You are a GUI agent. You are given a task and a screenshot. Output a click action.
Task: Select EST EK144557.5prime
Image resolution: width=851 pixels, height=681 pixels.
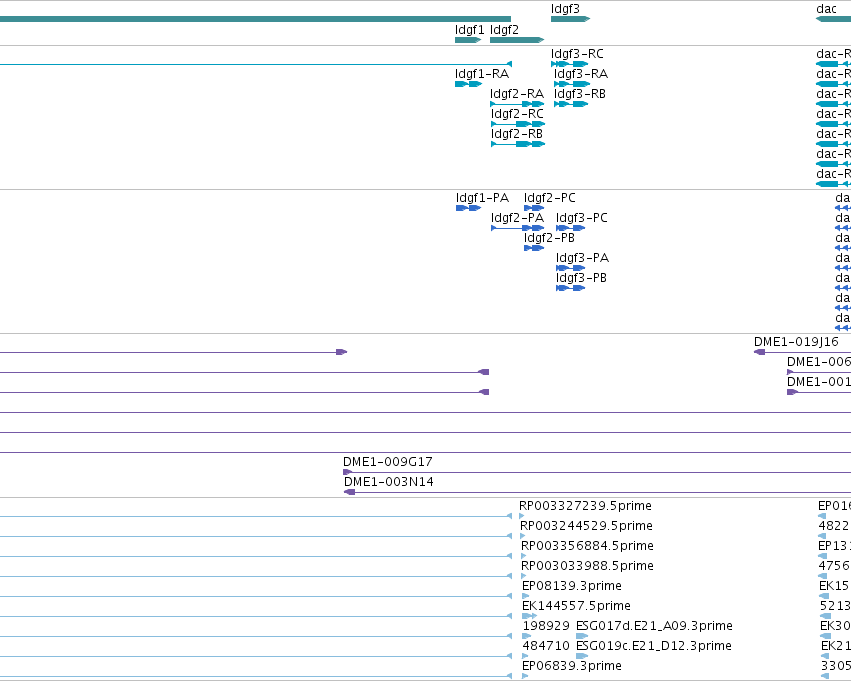[576, 606]
